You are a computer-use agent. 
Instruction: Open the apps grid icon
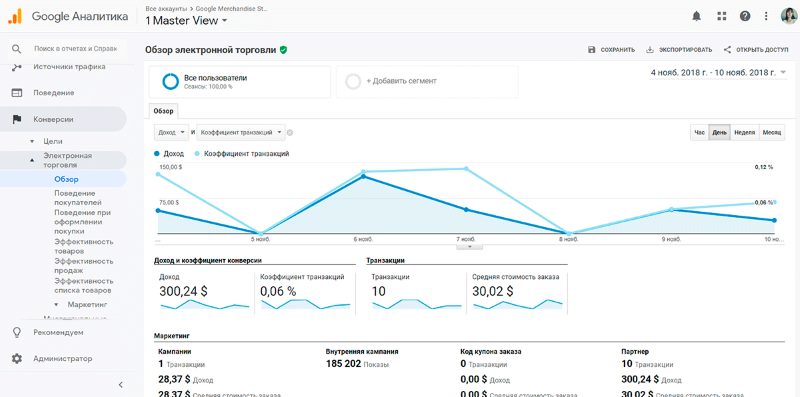721,16
